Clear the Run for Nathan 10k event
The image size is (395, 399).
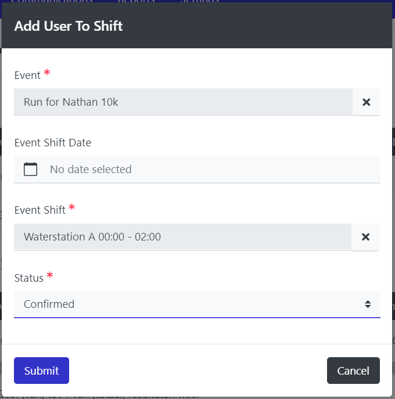366,102
